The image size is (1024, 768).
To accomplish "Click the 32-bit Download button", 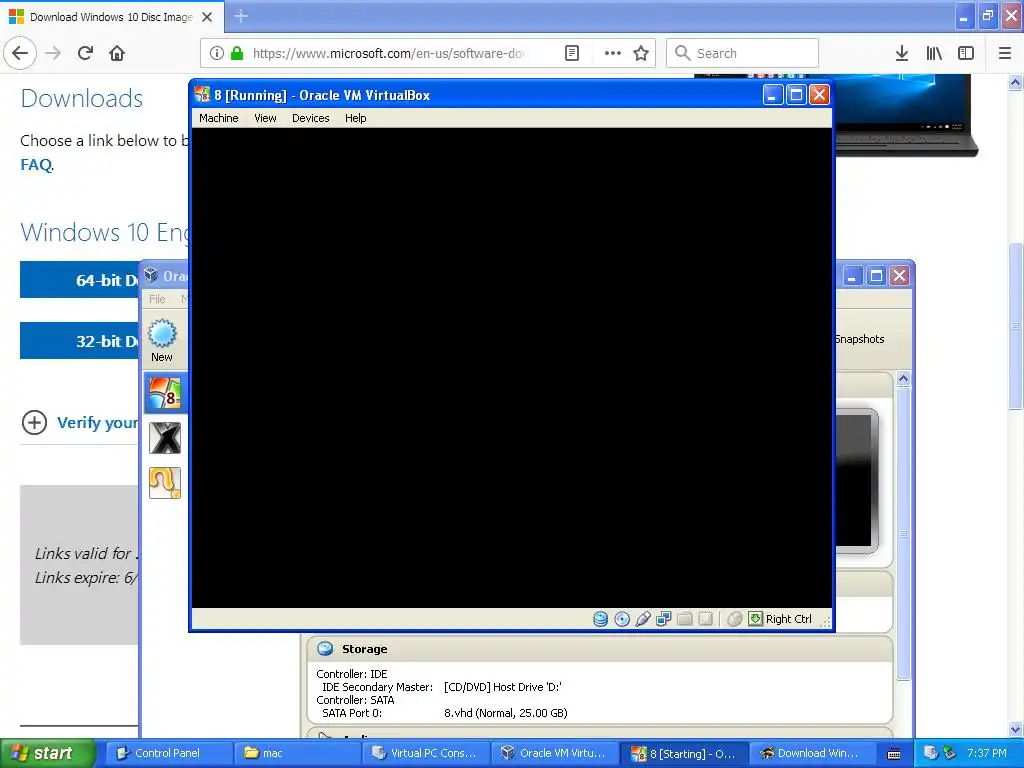I will [79, 340].
